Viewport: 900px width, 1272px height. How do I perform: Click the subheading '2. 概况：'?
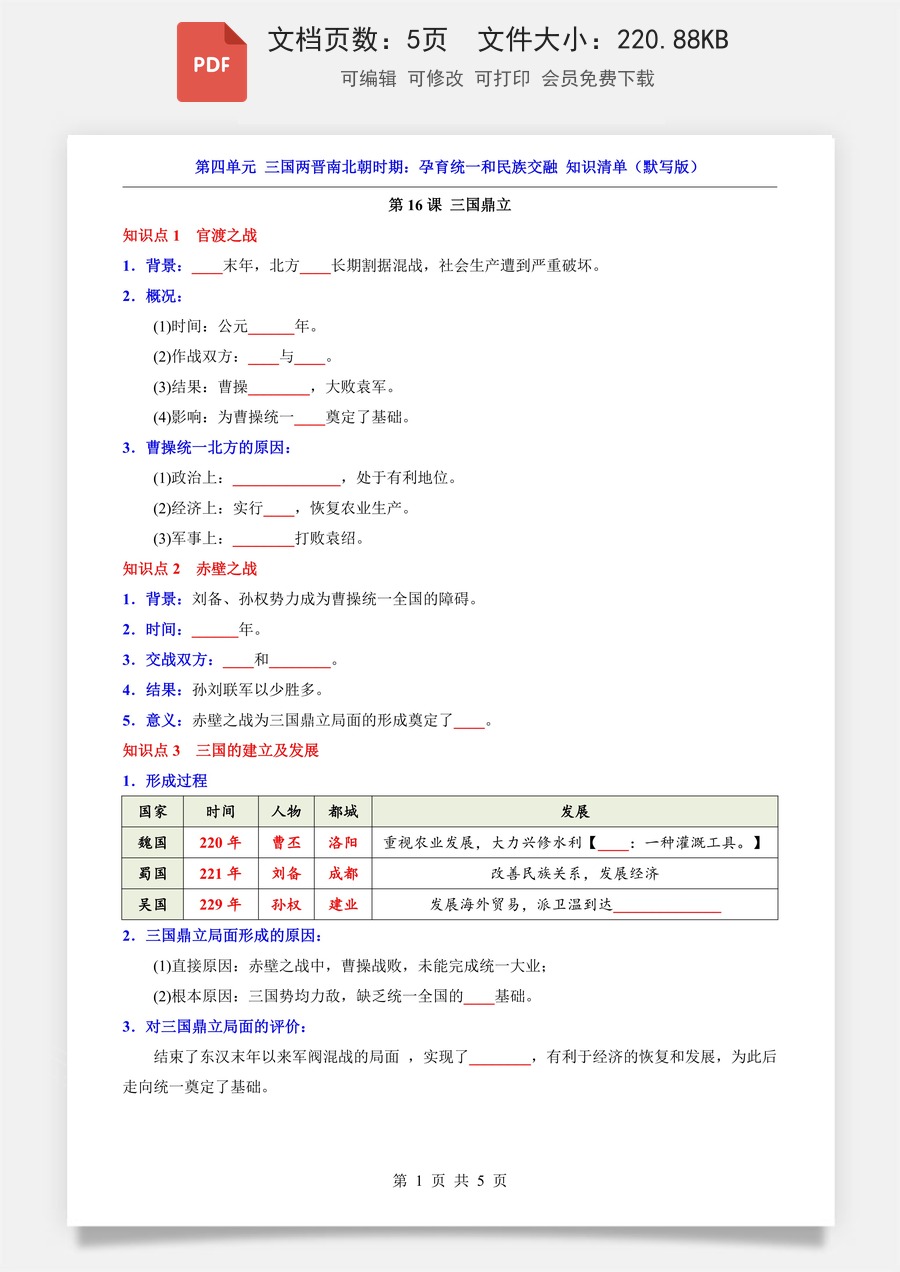click(x=153, y=296)
